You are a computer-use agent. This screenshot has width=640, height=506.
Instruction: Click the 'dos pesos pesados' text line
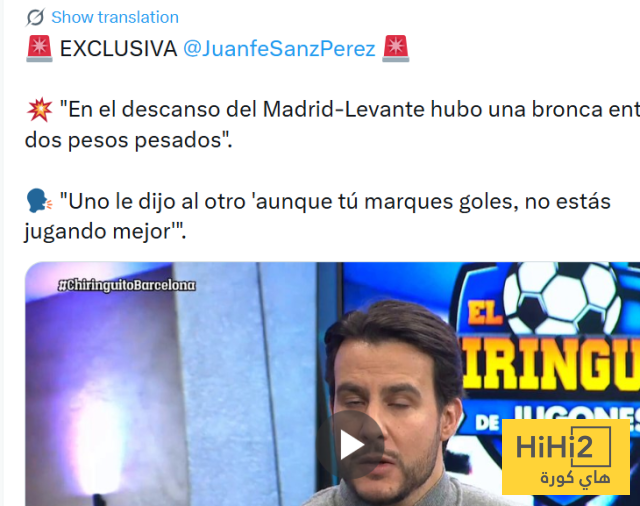pyautogui.click(x=129, y=140)
